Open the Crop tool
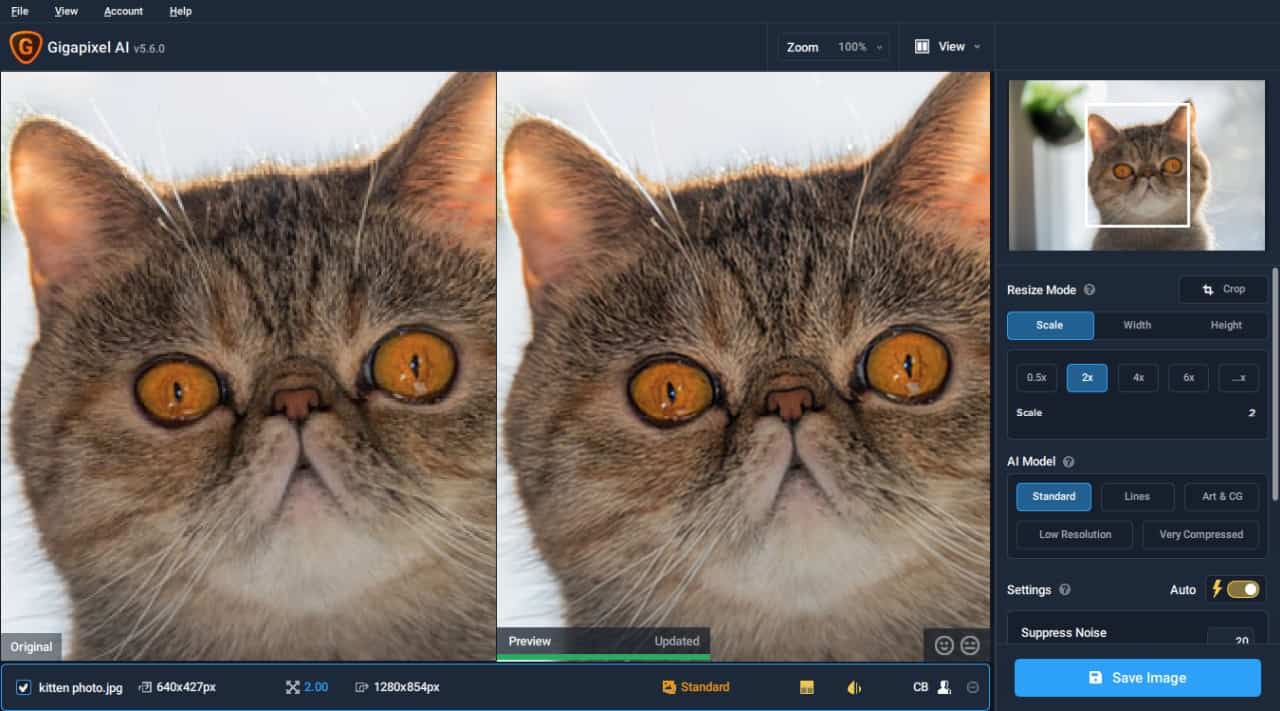 tap(1223, 289)
